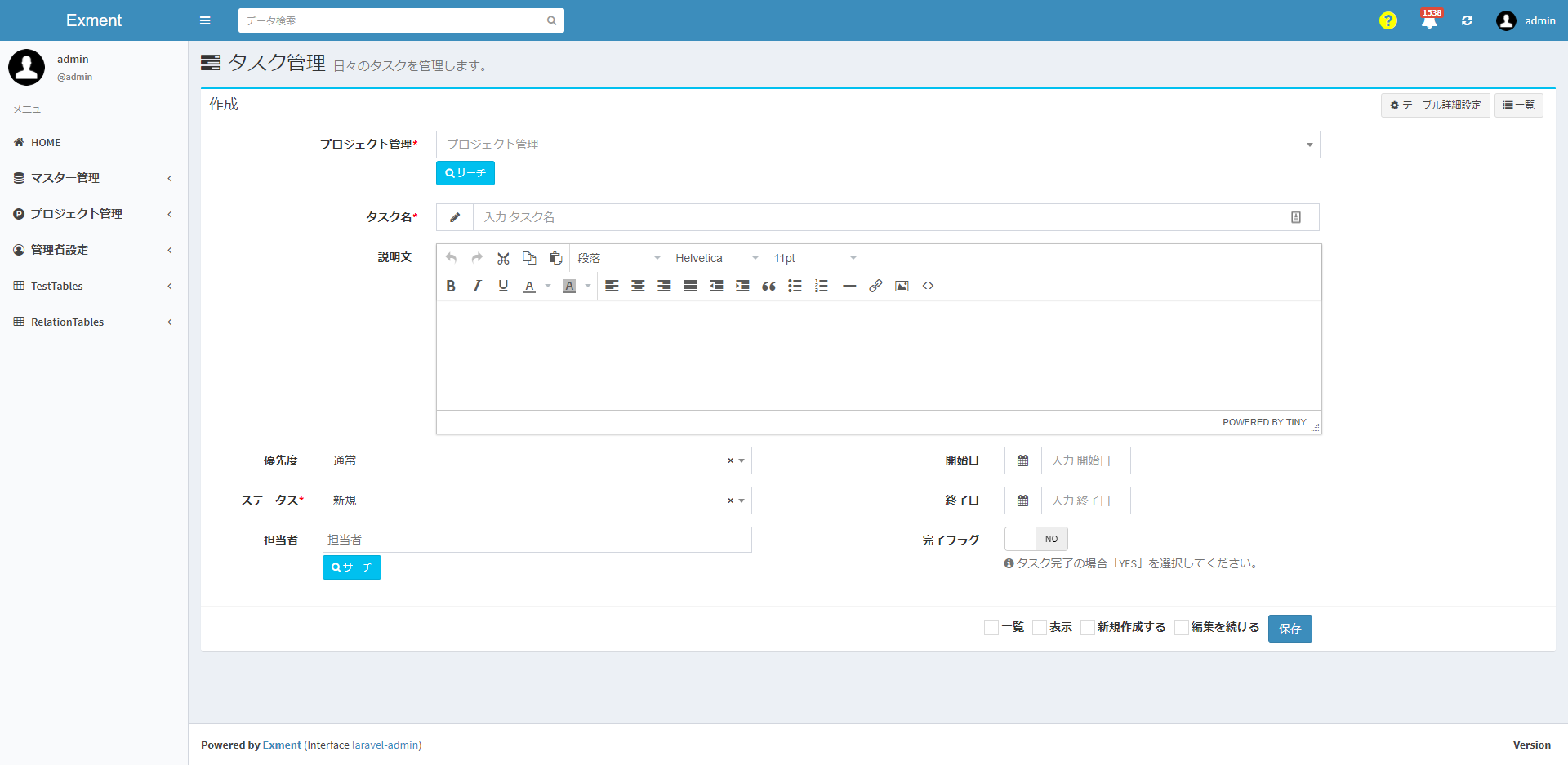Apply bold formatting in the description editor
Viewport: 1568px width, 765px height.
pyautogui.click(x=450, y=286)
